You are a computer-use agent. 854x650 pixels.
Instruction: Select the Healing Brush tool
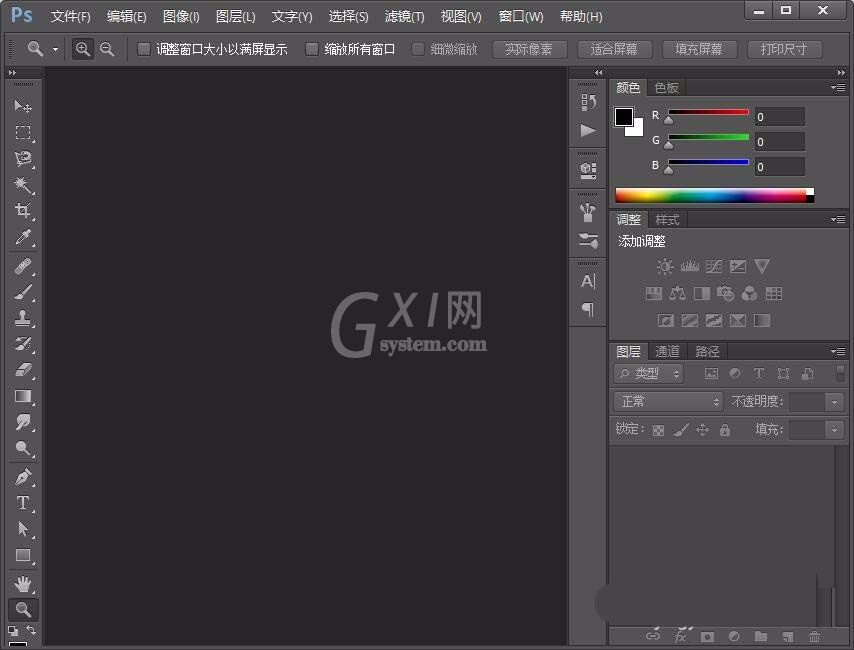pyautogui.click(x=23, y=266)
